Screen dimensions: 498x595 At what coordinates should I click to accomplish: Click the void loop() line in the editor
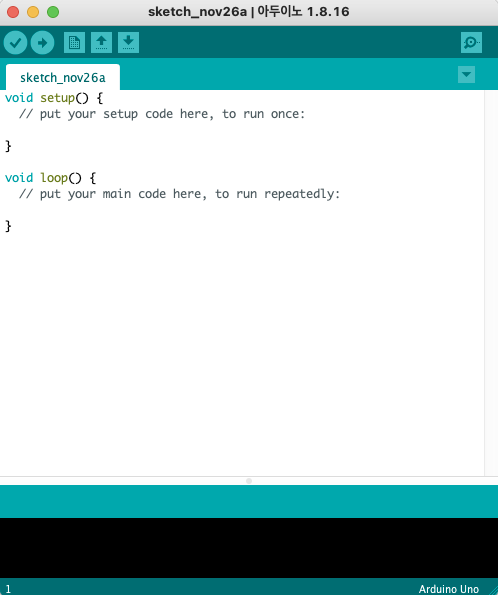(50, 178)
